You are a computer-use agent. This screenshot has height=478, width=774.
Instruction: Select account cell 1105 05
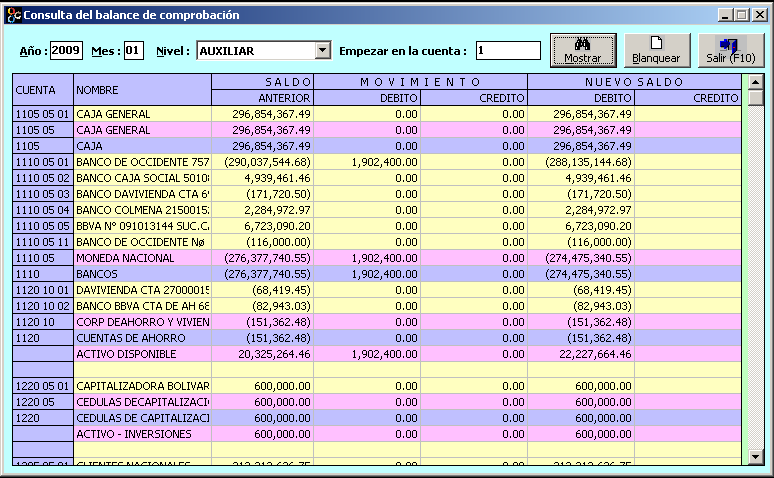43,130
